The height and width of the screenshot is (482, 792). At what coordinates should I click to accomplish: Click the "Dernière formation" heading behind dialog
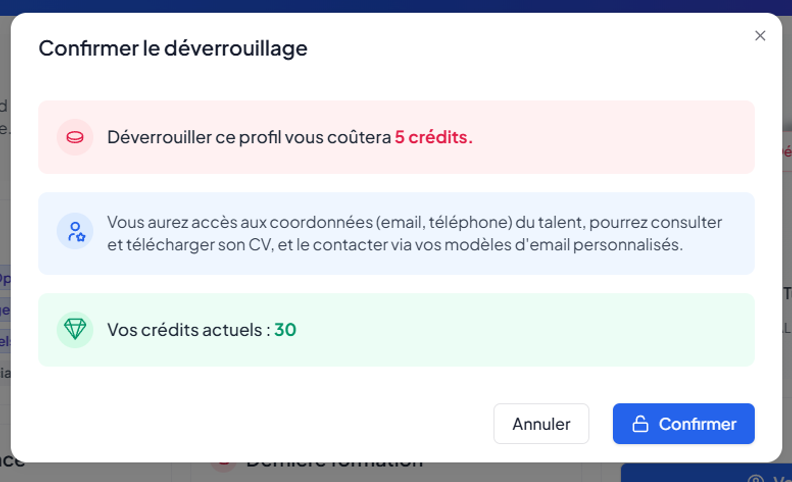tap(334, 466)
